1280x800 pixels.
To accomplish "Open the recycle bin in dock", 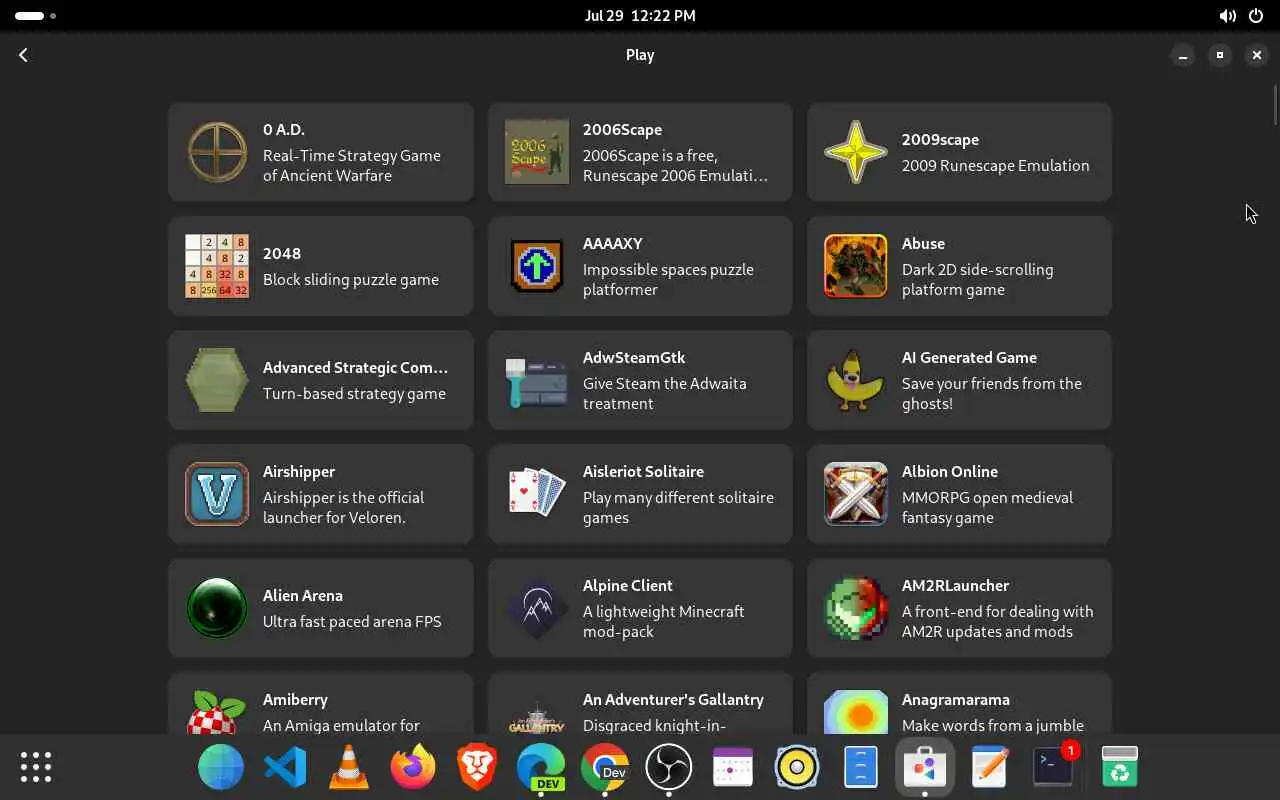I will click(x=1120, y=767).
